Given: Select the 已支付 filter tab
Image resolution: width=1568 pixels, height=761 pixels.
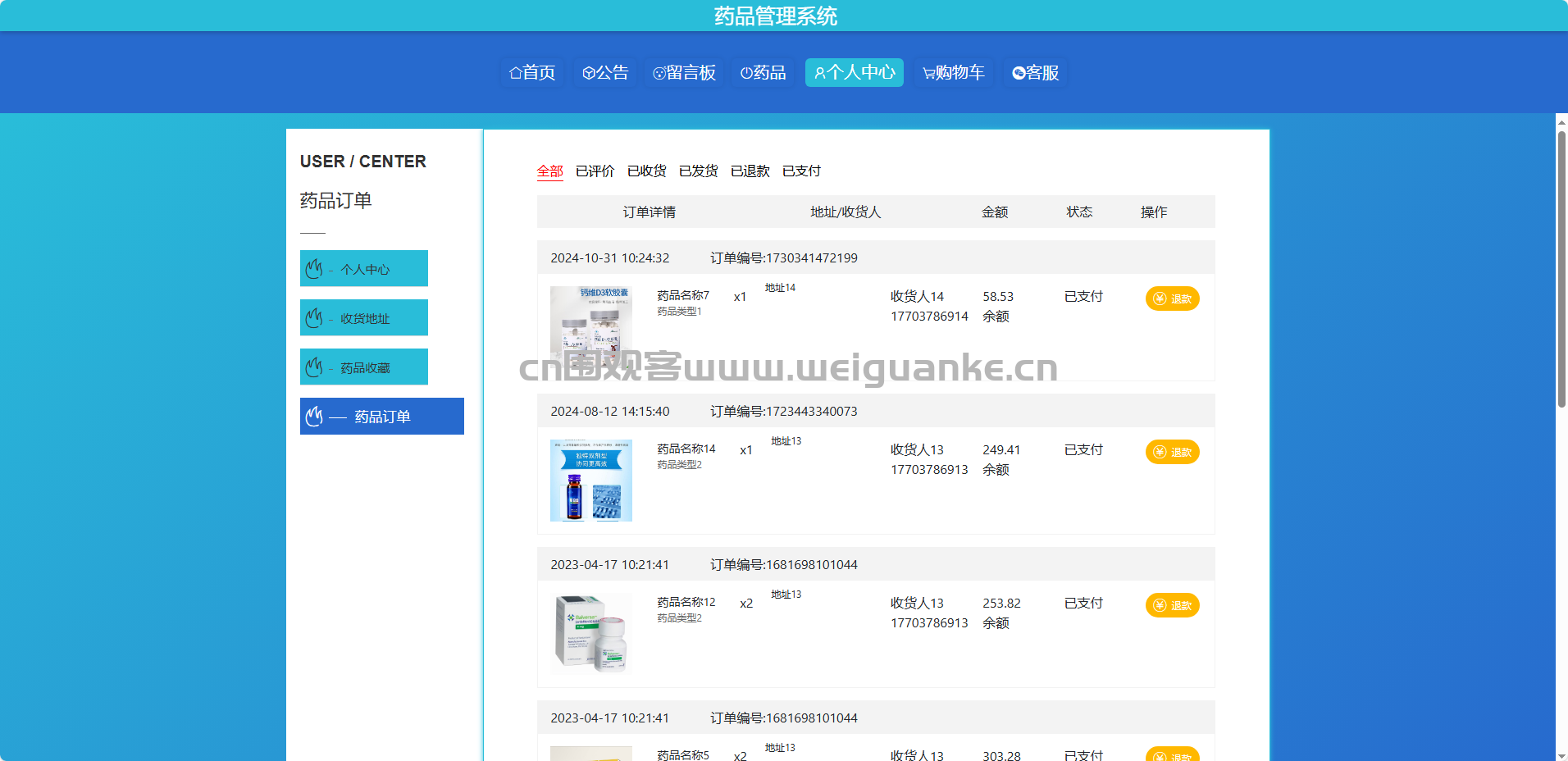Looking at the screenshot, I should click(x=801, y=171).
